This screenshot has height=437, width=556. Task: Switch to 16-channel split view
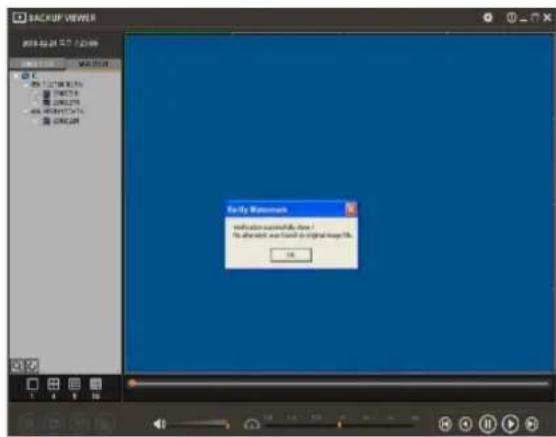pyautogui.click(x=95, y=384)
